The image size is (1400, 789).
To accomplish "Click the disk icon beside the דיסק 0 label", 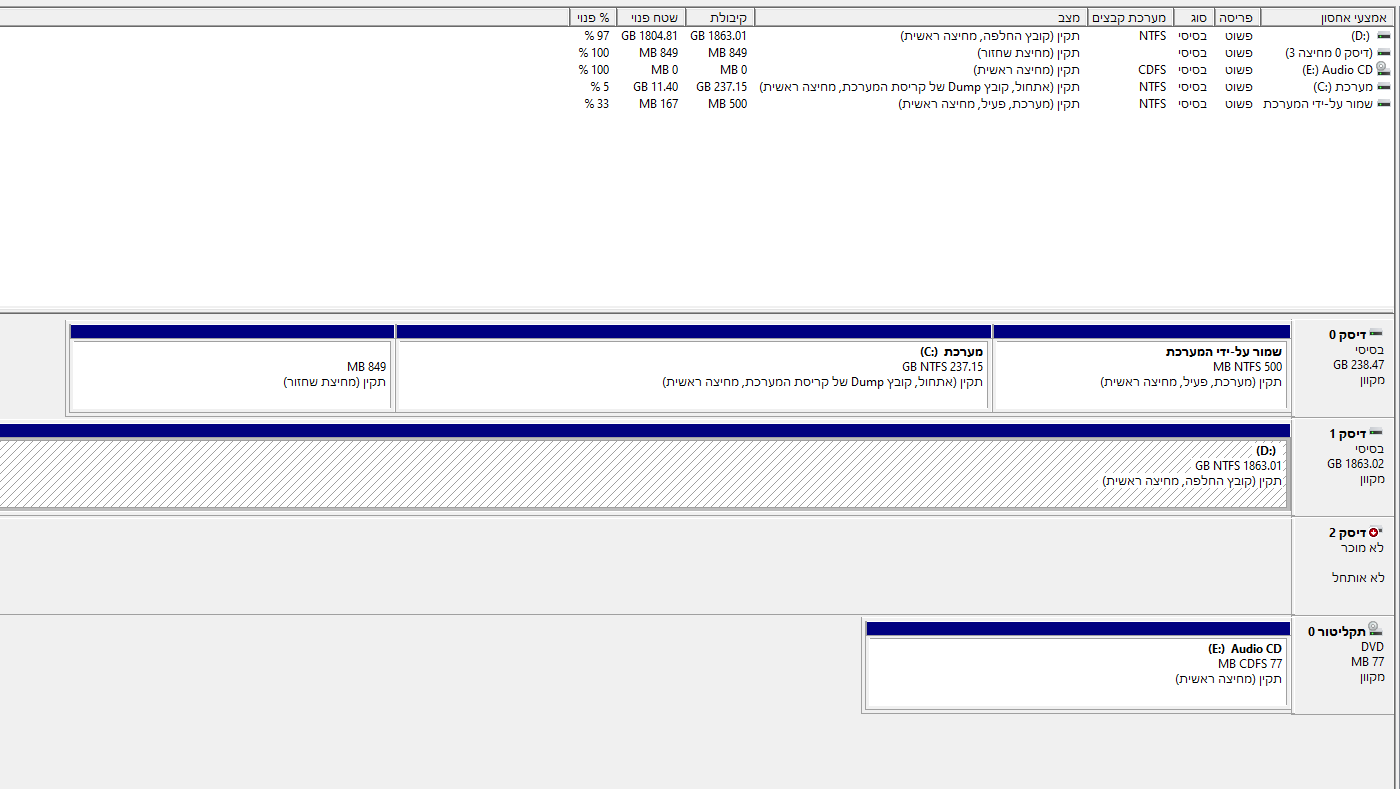I will [x=1376, y=334].
